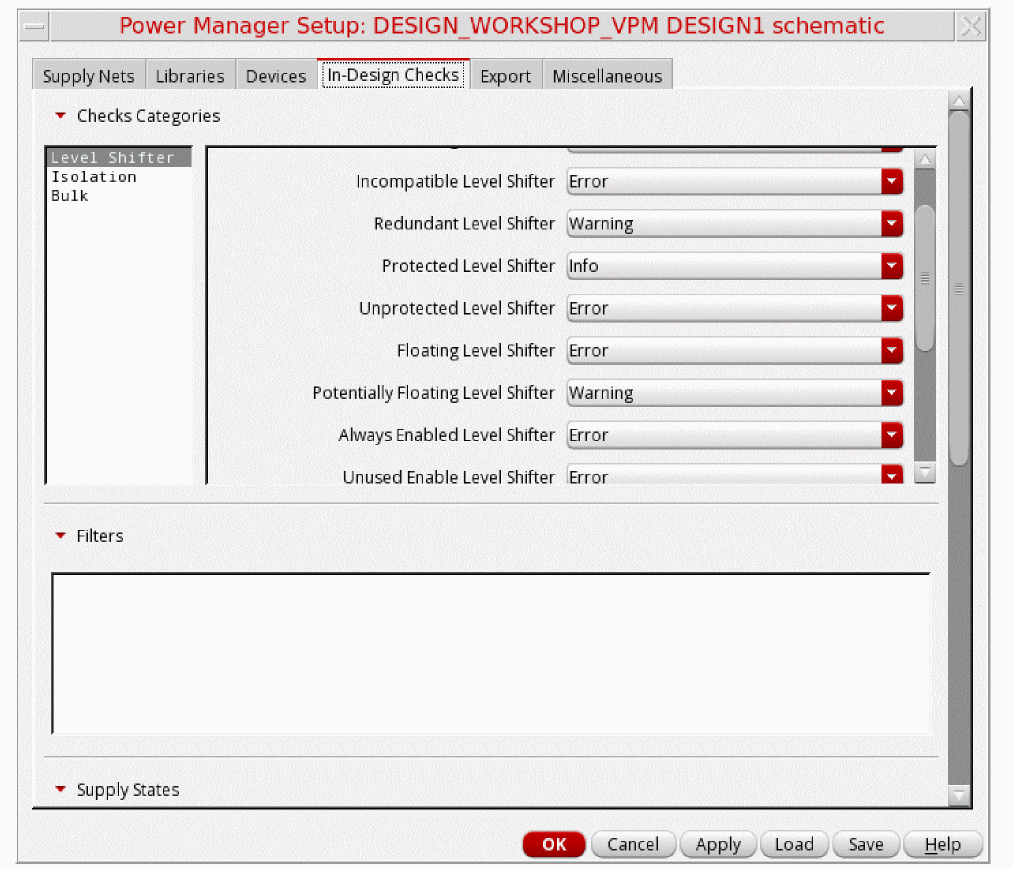Close the Power Manager Setup window
The image size is (1013, 869).
click(x=971, y=26)
